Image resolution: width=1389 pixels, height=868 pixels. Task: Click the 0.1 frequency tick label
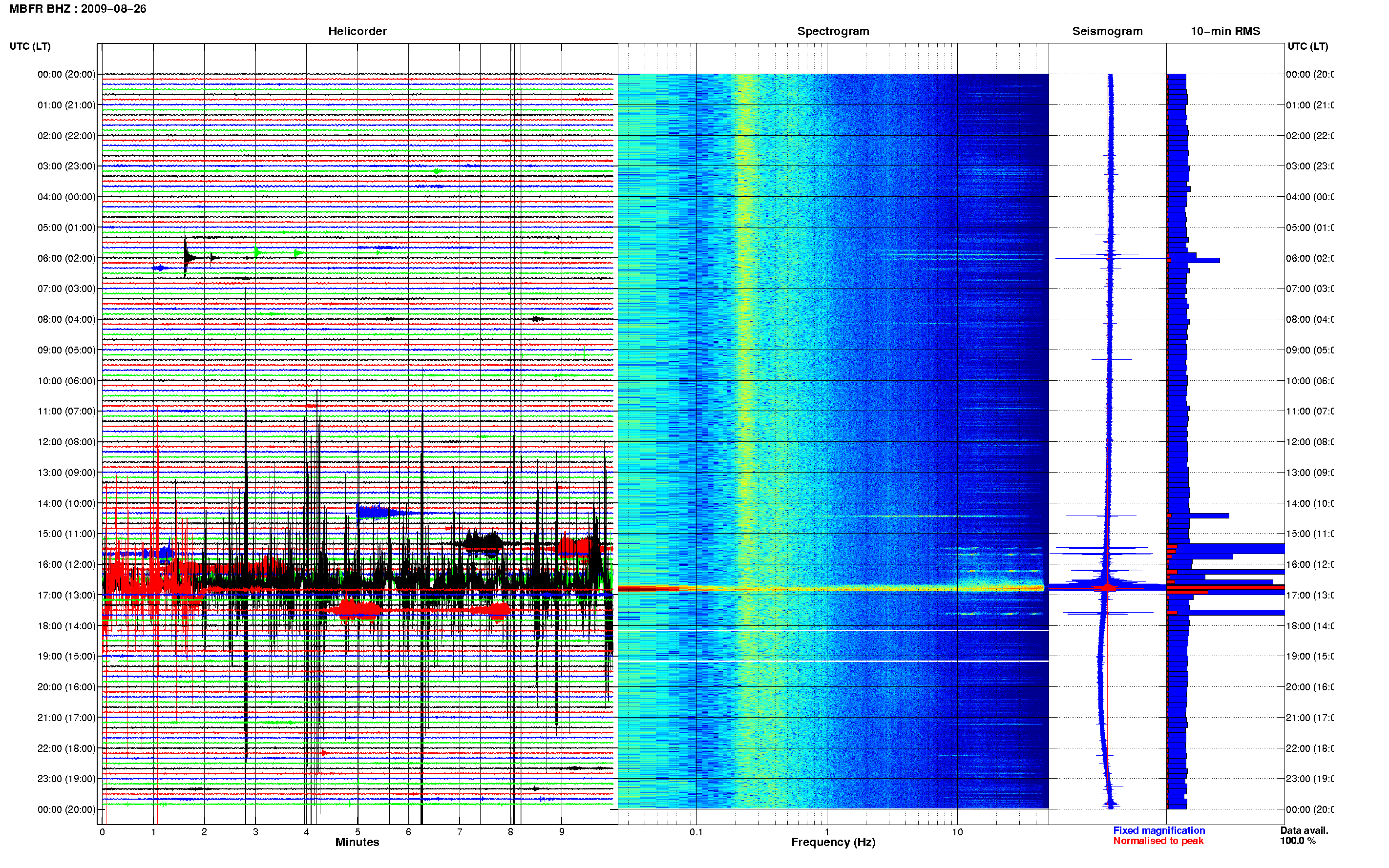click(696, 832)
